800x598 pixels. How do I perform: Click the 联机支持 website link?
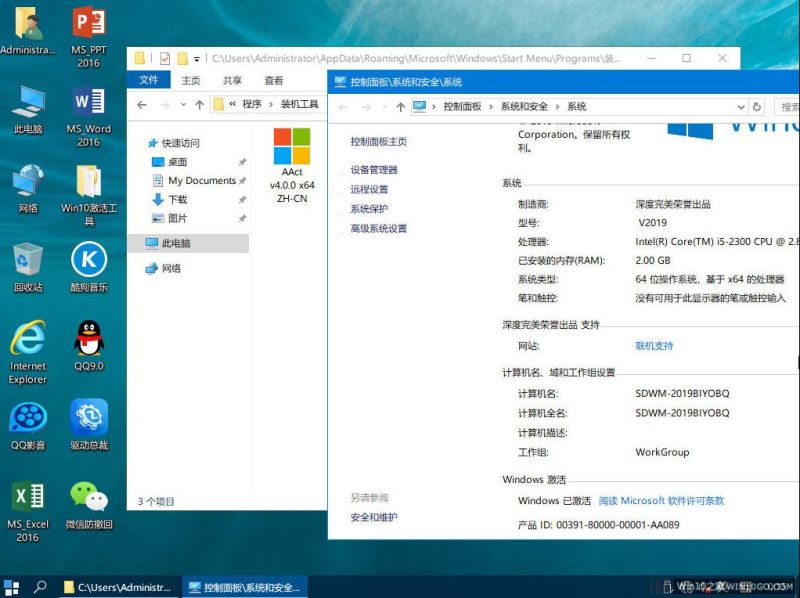[x=654, y=346]
